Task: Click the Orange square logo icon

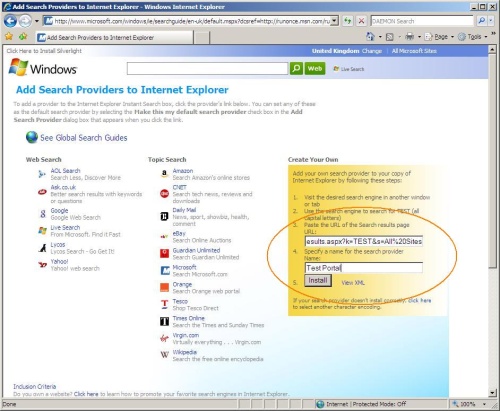Action: pos(165,287)
